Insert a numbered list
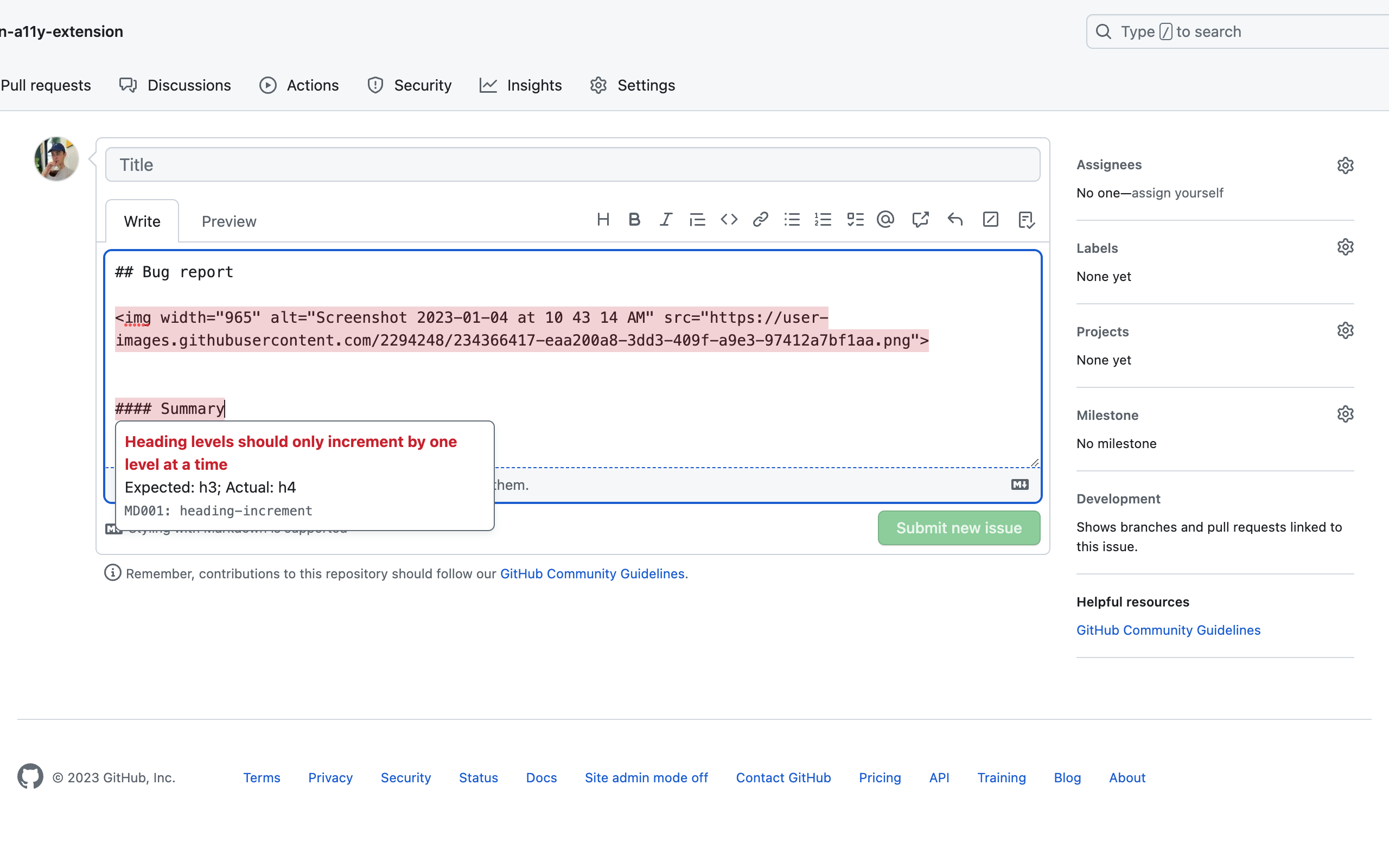The height and width of the screenshot is (868, 1389). 823,219
